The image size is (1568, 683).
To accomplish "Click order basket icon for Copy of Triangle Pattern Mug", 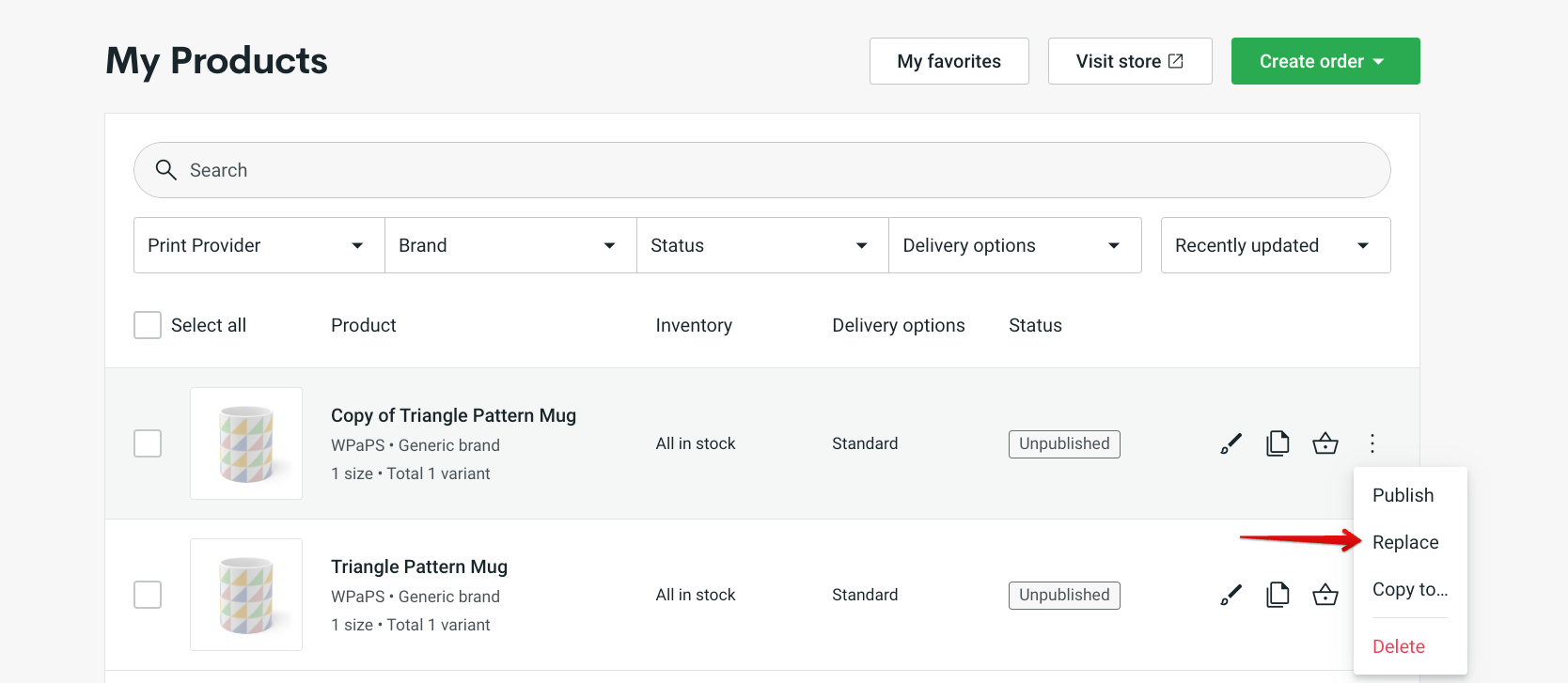I will coord(1325,443).
